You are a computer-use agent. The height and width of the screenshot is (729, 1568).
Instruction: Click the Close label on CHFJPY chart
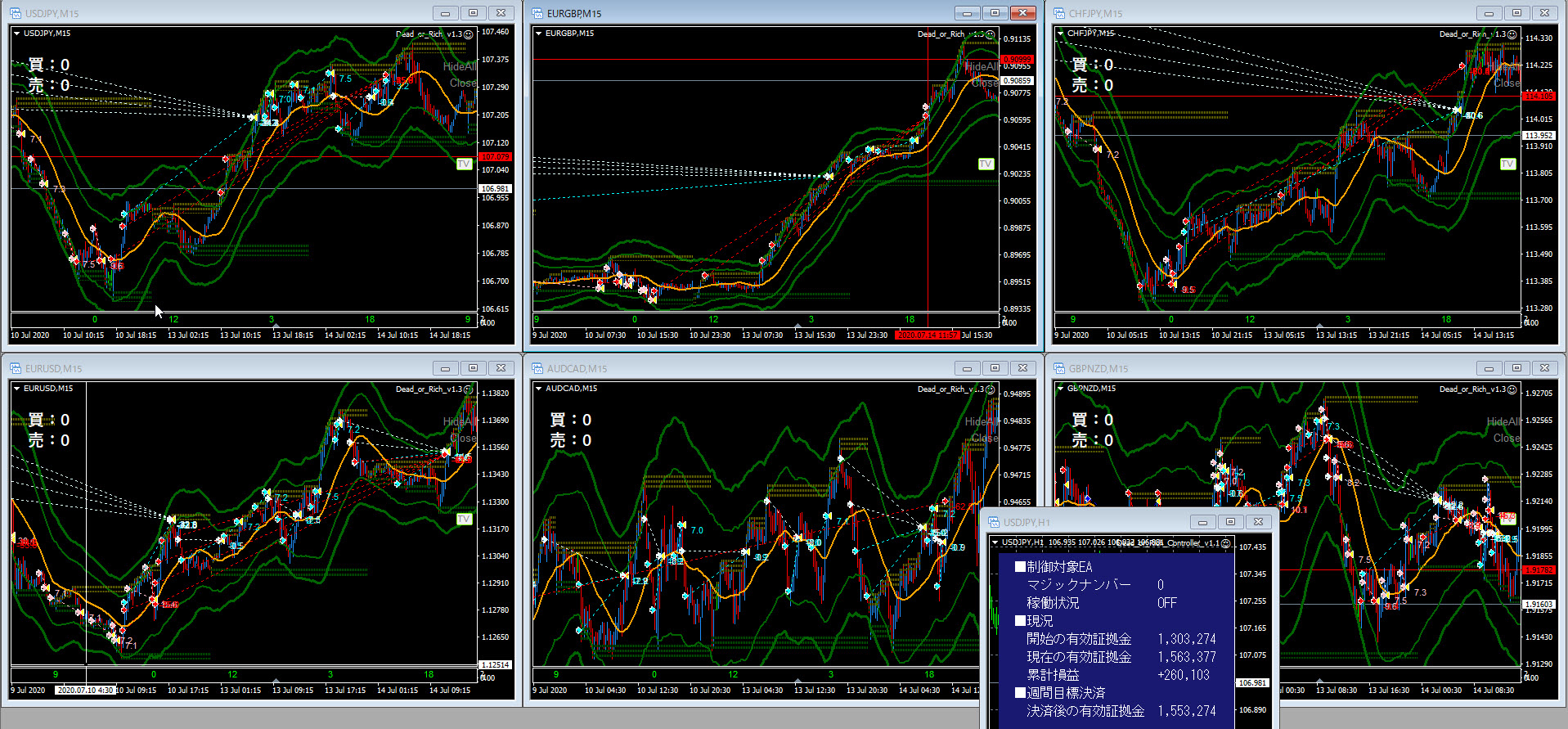(1507, 83)
